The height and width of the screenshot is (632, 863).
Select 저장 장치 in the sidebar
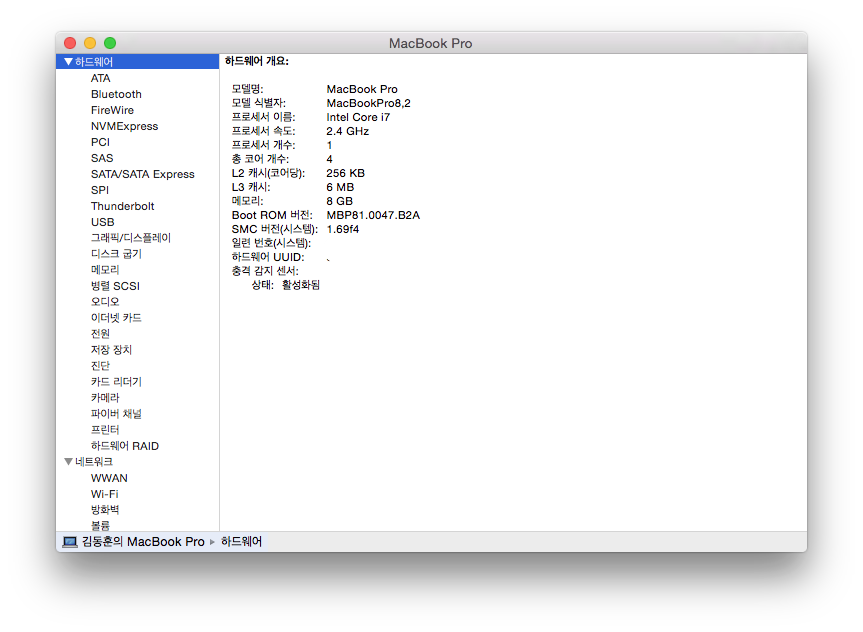point(111,350)
